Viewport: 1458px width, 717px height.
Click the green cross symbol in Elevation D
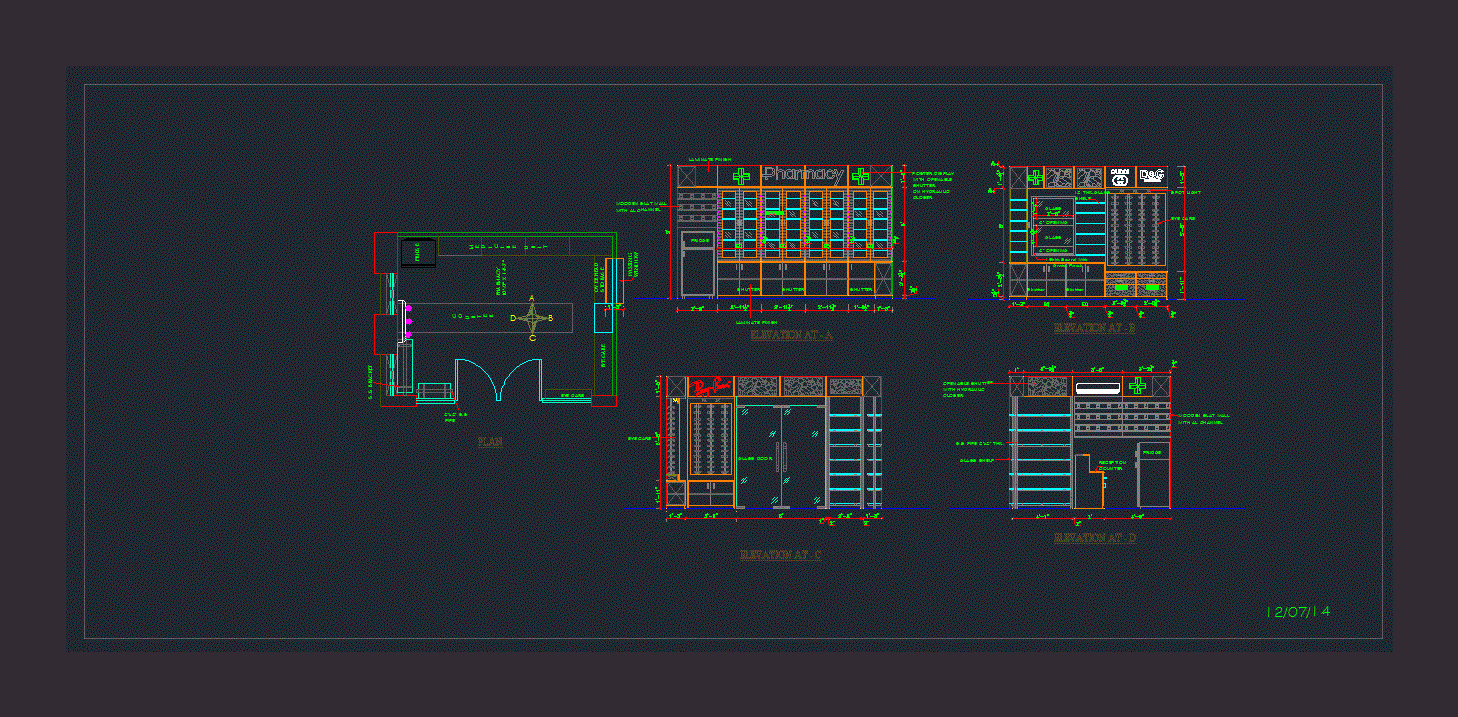[x=1137, y=386]
